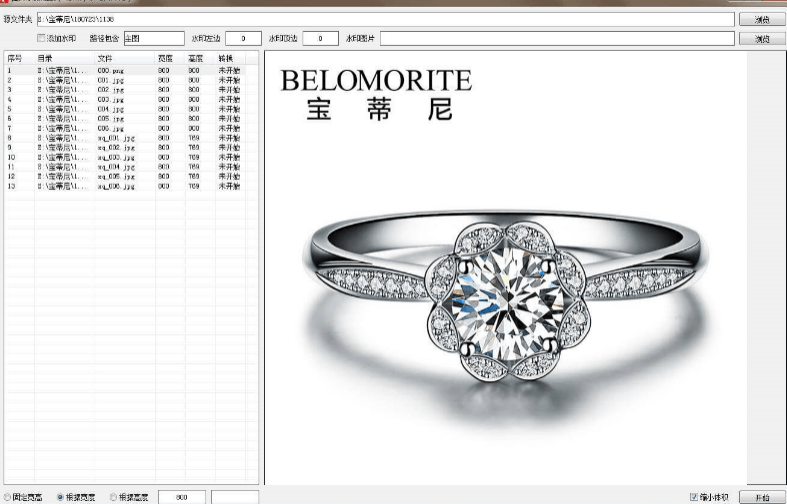Screen dimensions: 787x504
Task: Toggle the 缩小体积 checkbox
Action: click(694, 496)
